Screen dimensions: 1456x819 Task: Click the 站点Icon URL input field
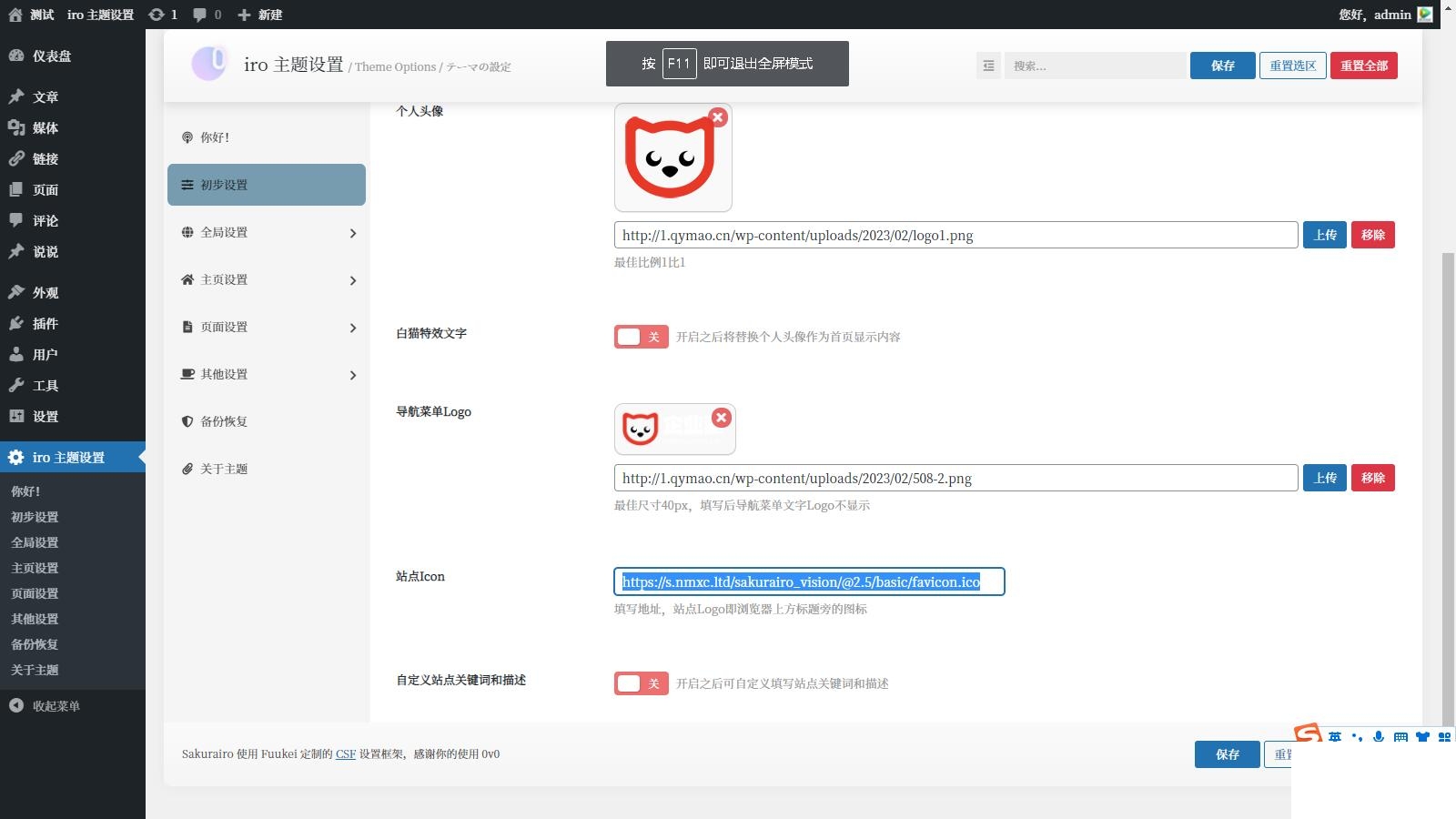(x=809, y=582)
